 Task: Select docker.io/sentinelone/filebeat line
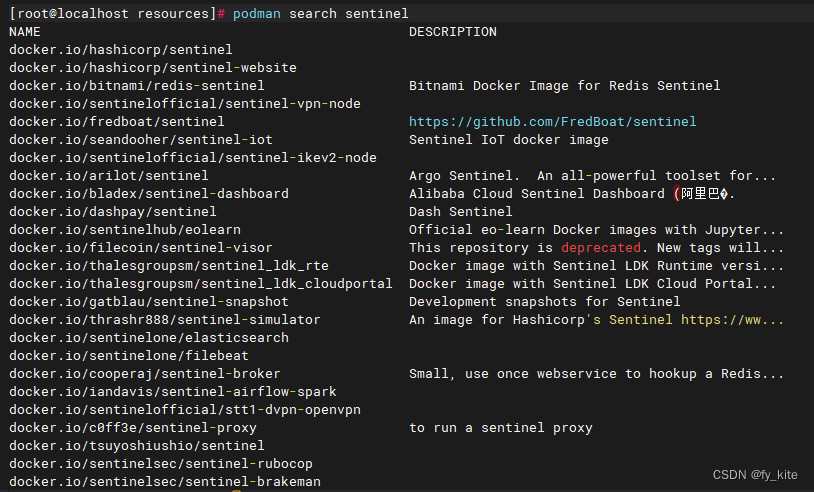coord(129,356)
